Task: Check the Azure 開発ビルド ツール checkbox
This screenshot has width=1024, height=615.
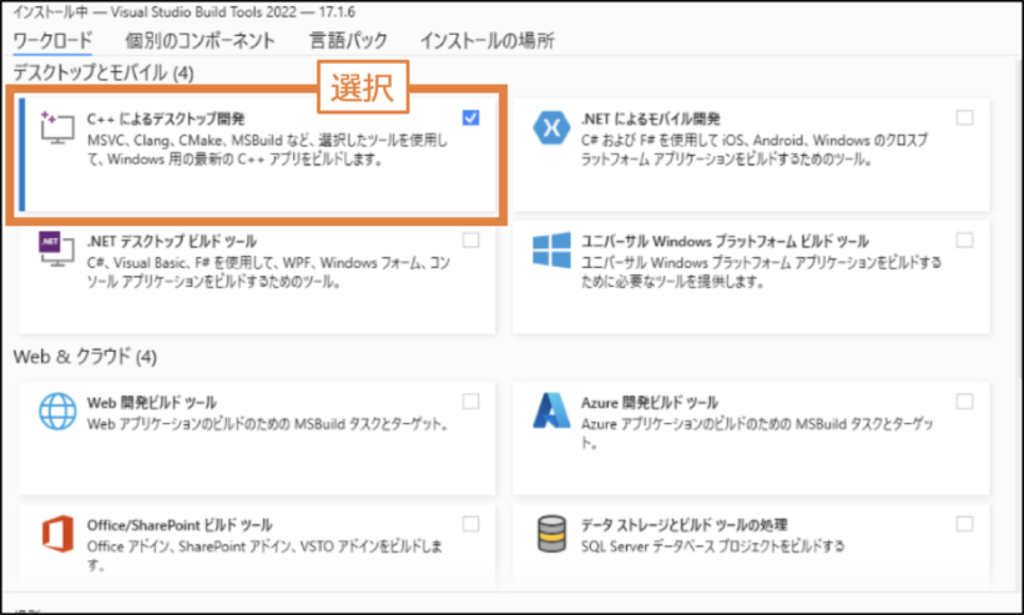Action: (964, 402)
